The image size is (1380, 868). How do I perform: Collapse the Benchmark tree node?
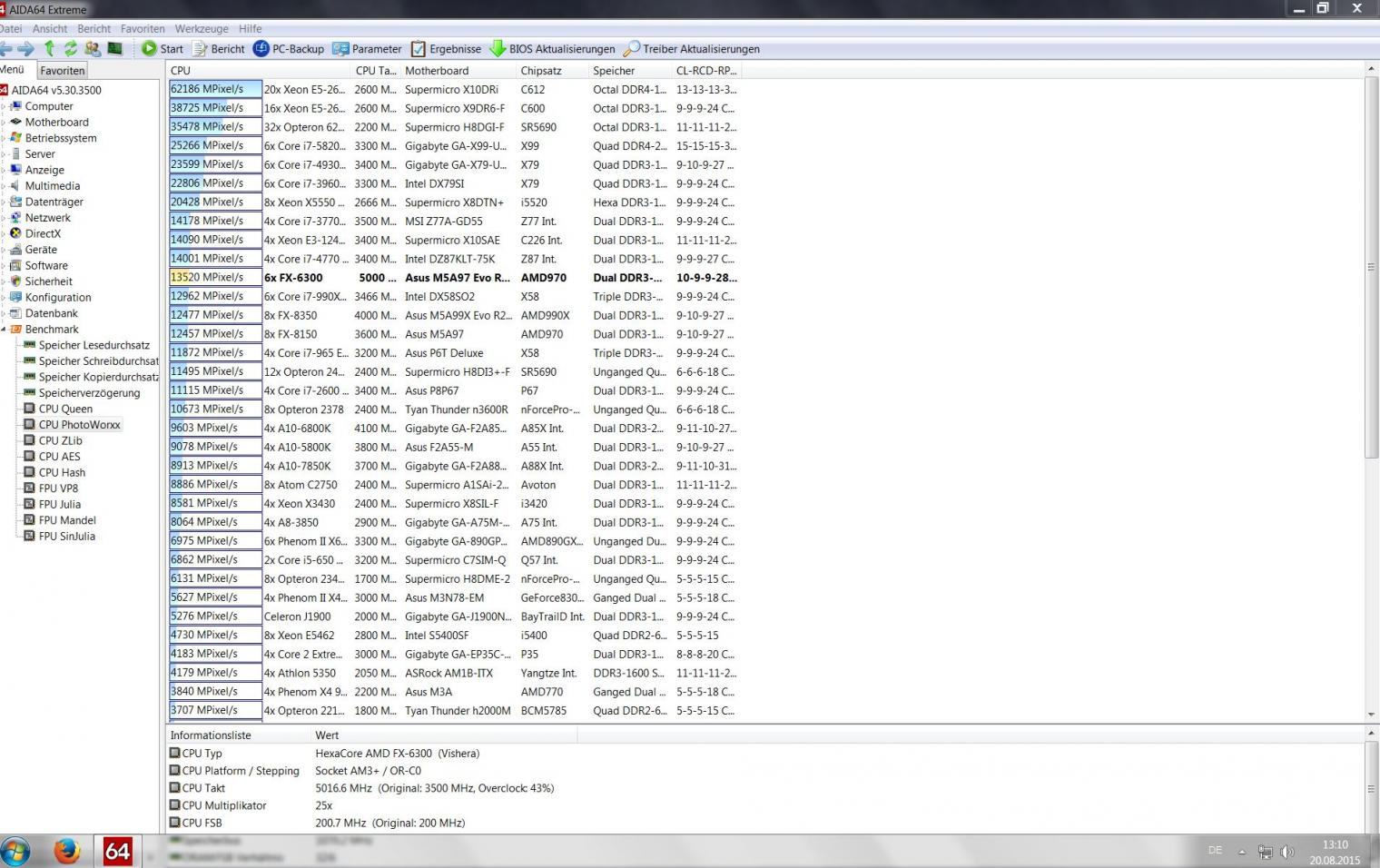coord(4,329)
